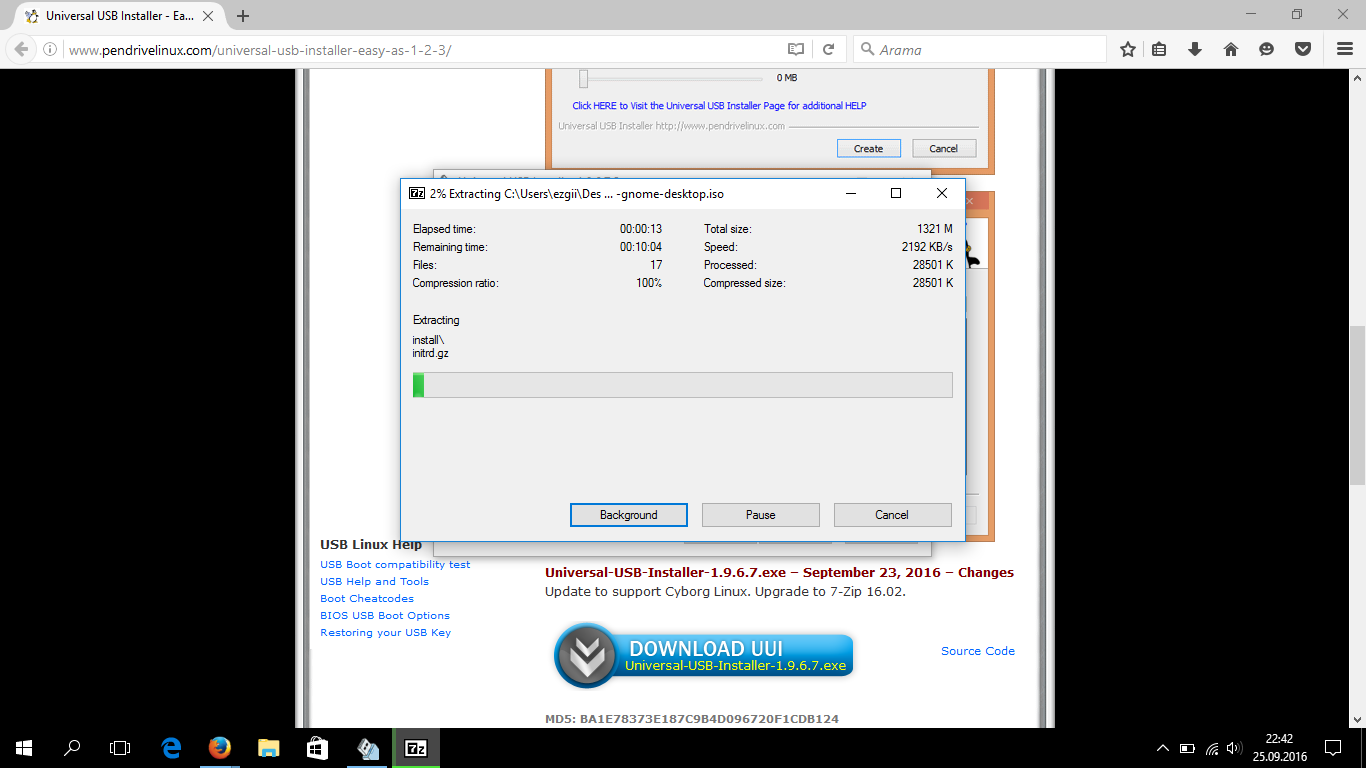The height and width of the screenshot is (768, 1366).
Task: Reload the page with refresh icon
Action: tap(828, 49)
